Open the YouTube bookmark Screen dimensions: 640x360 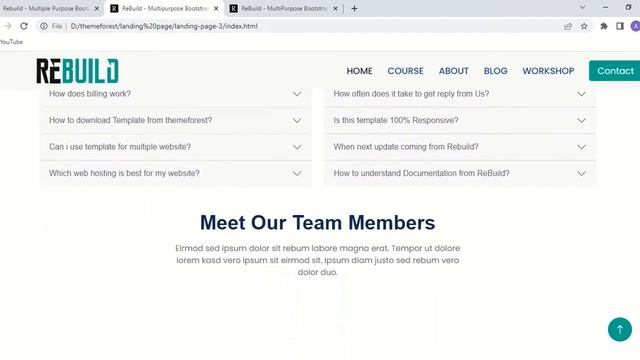point(11,42)
